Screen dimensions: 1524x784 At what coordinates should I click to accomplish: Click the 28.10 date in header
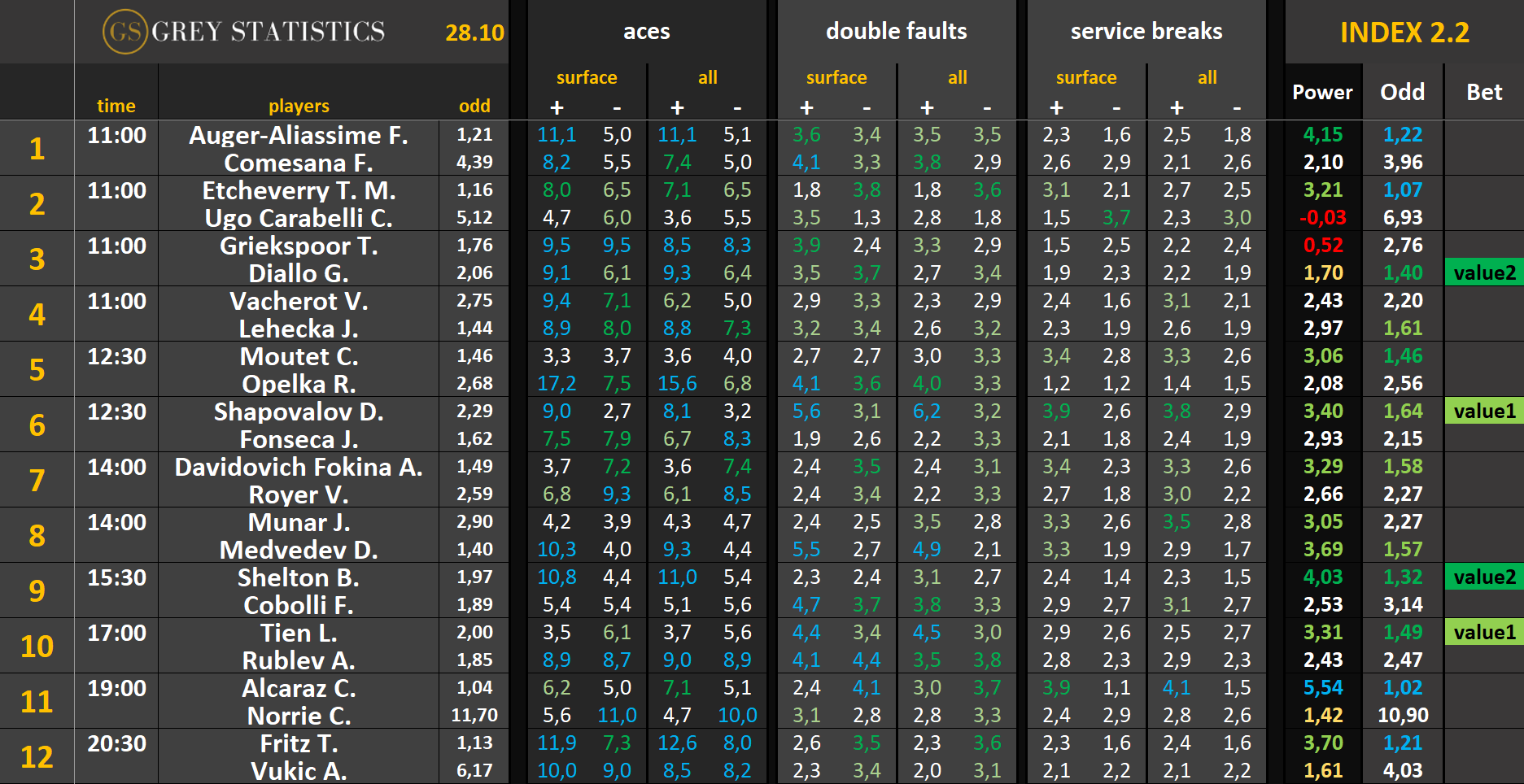pyautogui.click(x=474, y=33)
